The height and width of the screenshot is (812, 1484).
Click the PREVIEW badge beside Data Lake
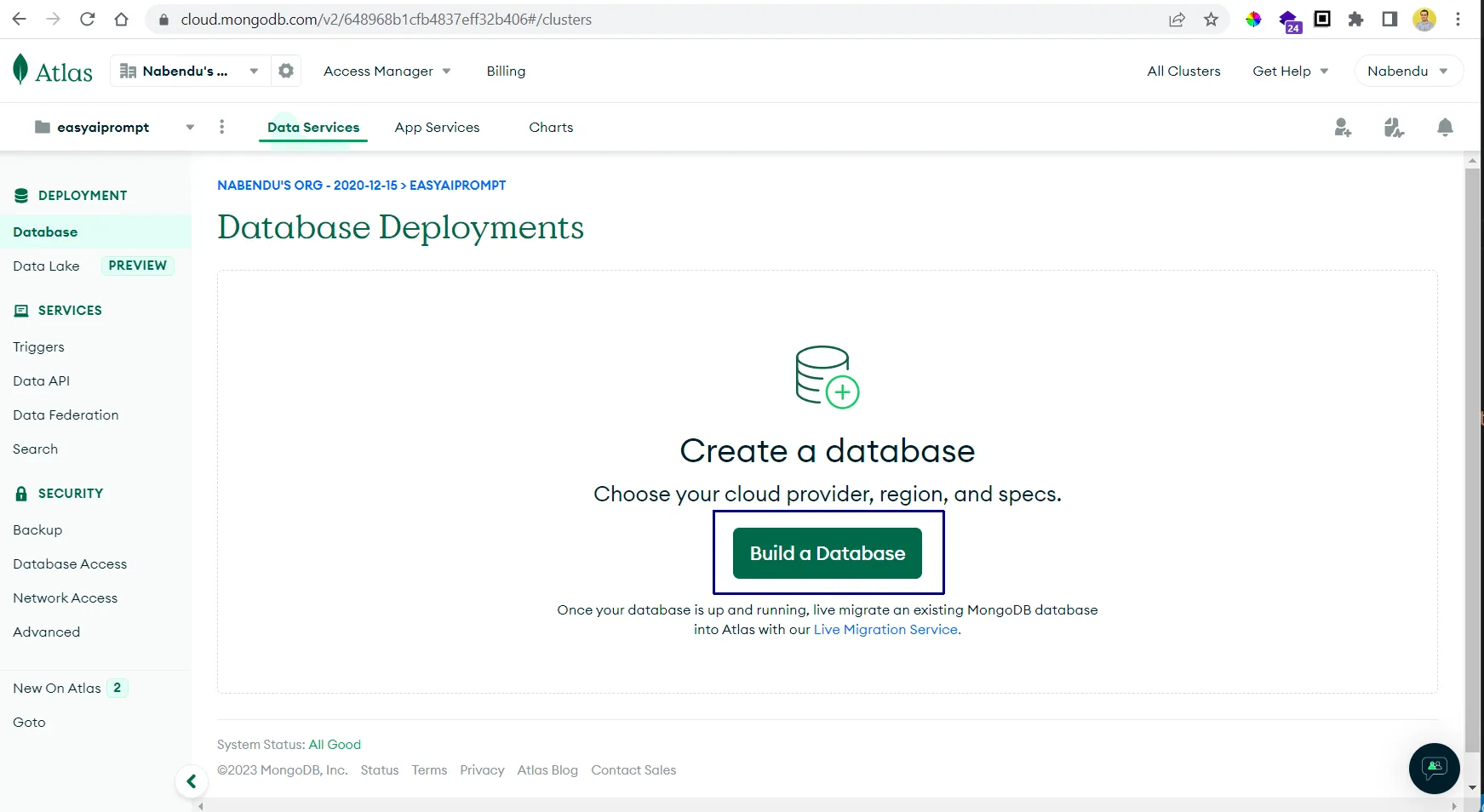click(138, 266)
